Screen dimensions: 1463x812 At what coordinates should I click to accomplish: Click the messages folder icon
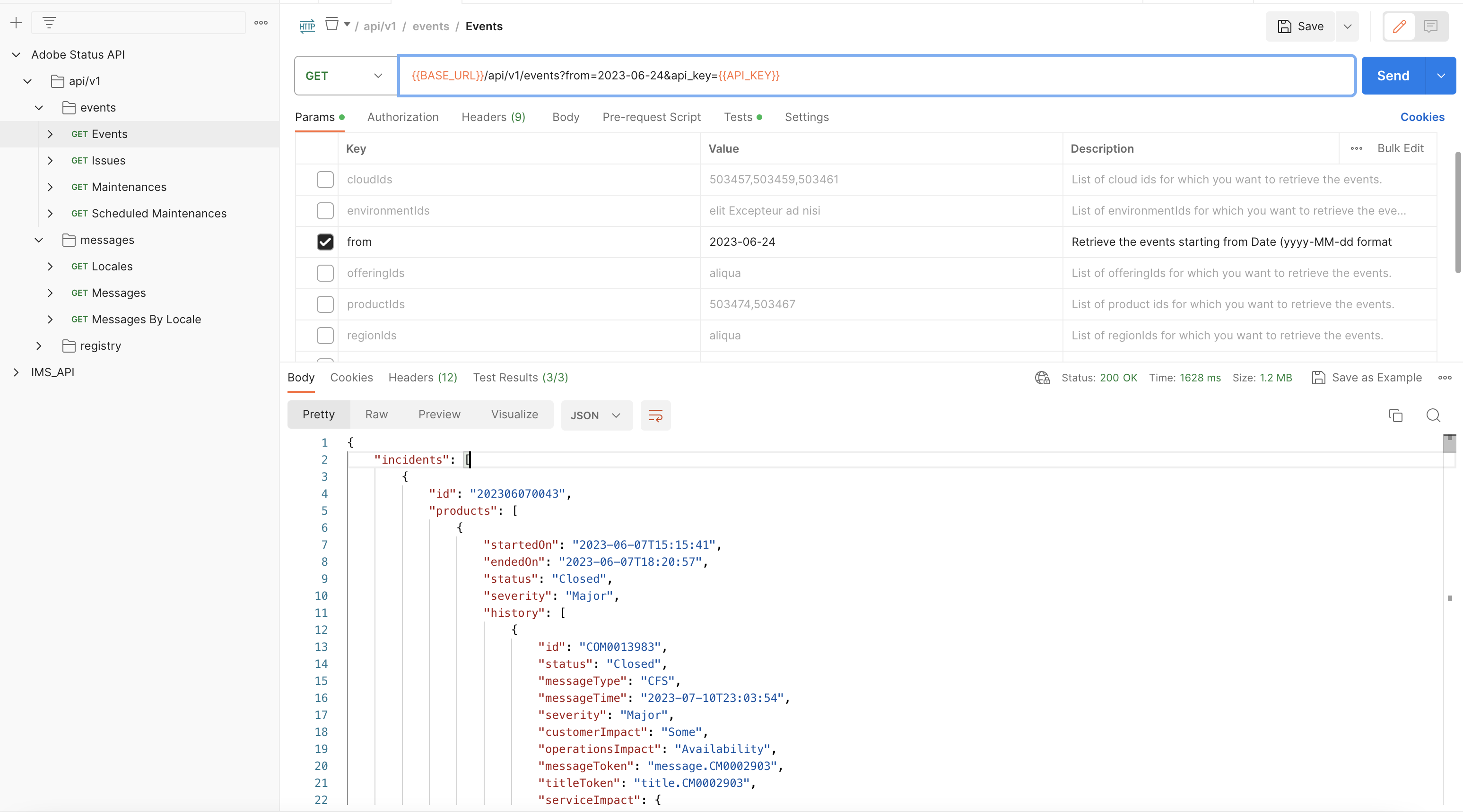tap(69, 240)
